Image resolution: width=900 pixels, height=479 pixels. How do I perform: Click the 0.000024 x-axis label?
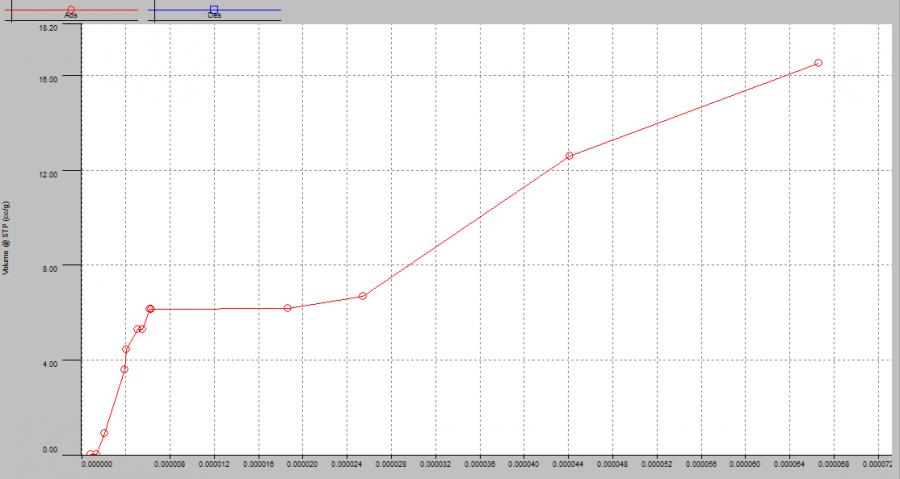347,464
